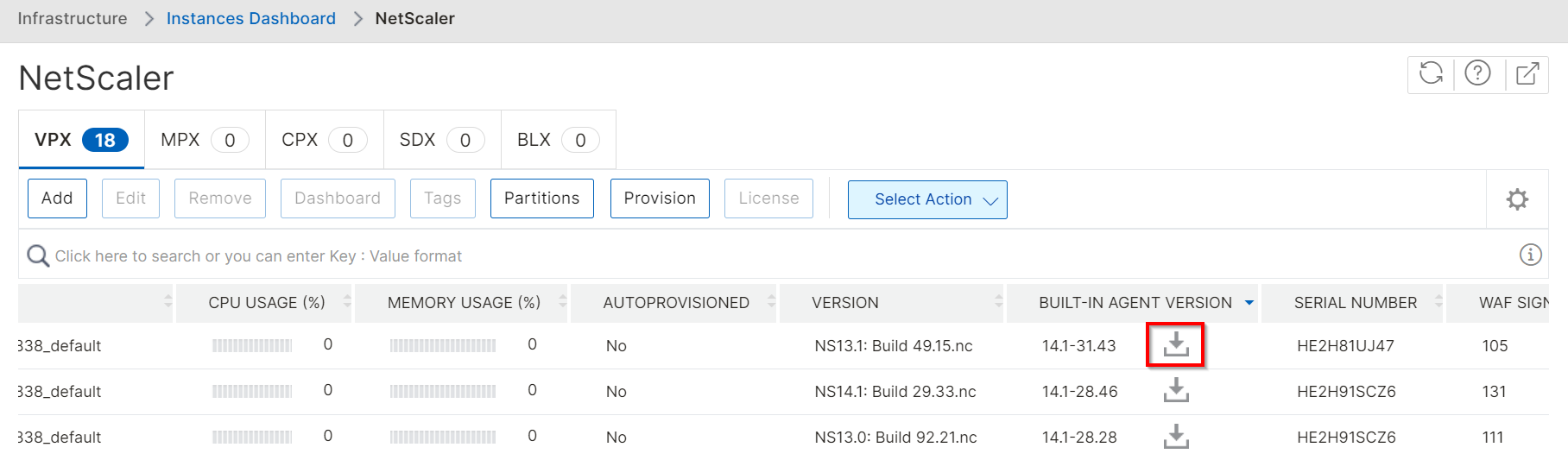Switch to the MPX tab
The width and height of the screenshot is (1568, 460).
pos(205,140)
